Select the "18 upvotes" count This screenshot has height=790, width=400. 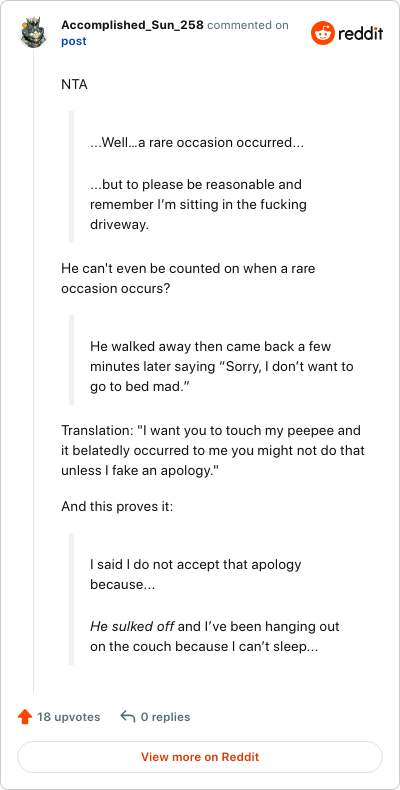click(x=69, y=717)
